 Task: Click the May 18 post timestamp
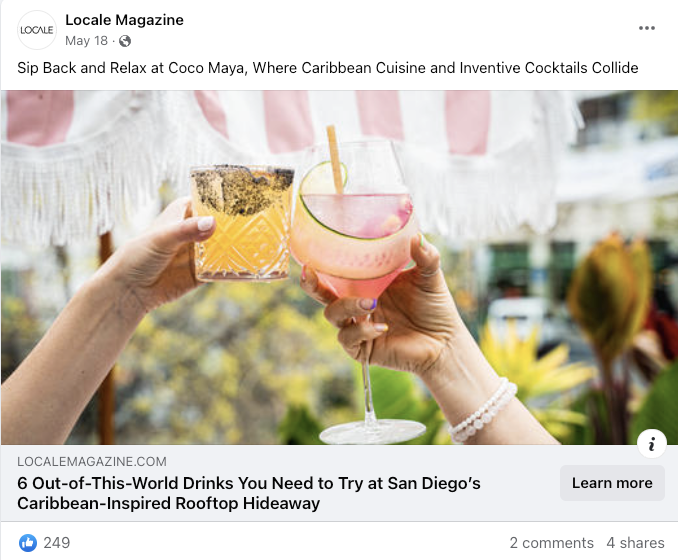coord(86,41)
